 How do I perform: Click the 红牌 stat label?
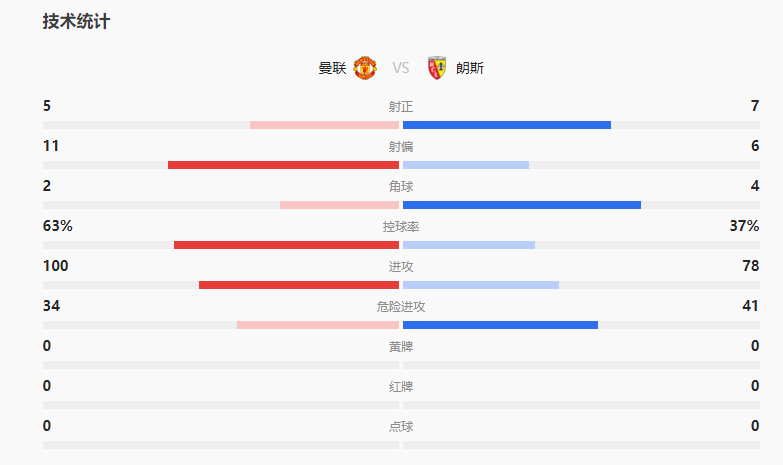pyautogui.click(x=401, y=387)
